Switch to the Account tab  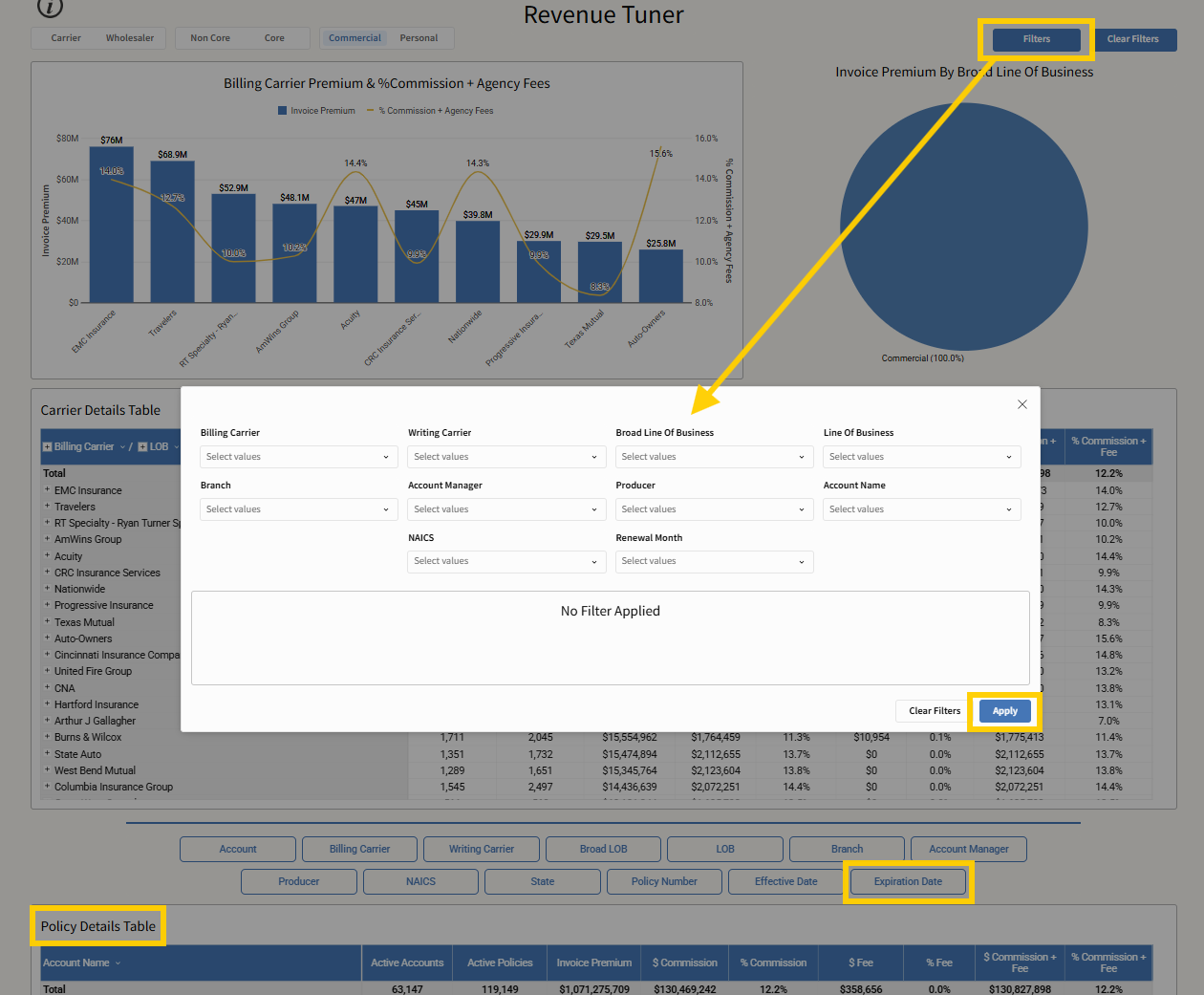click(238, 849)
